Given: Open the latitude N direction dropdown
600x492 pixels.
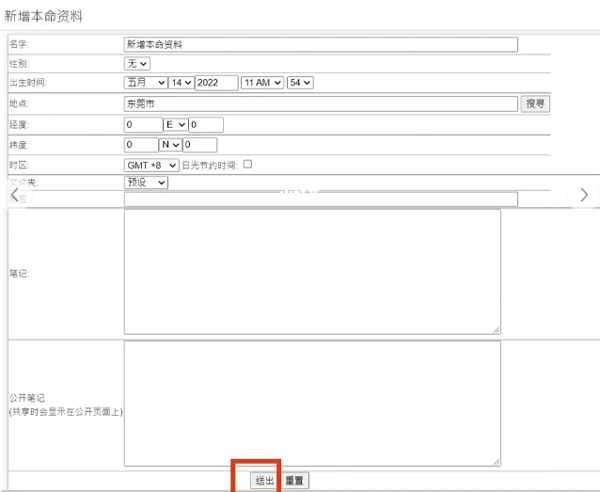Looking at the screenshot, I should point(170,145).
